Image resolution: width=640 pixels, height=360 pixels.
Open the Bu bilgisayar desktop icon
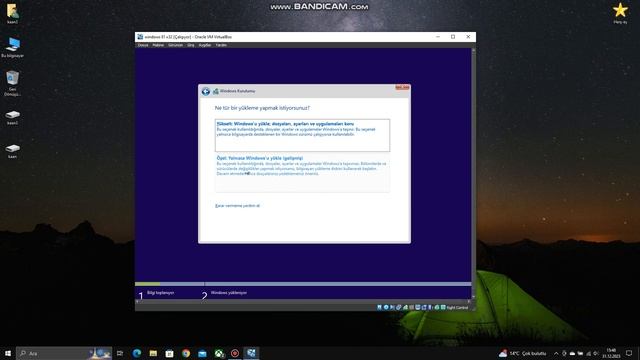click(13, 47)
